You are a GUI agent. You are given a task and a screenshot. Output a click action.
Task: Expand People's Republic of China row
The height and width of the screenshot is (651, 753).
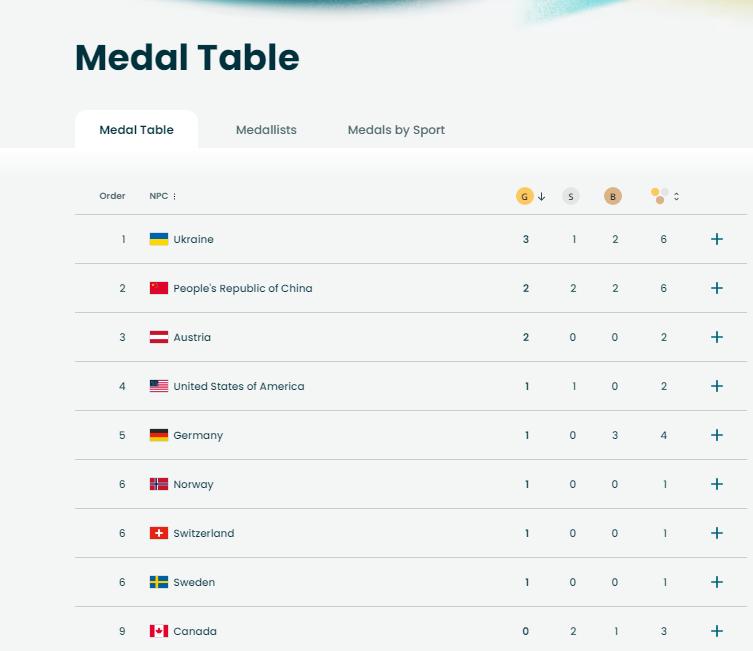[716, 288]
